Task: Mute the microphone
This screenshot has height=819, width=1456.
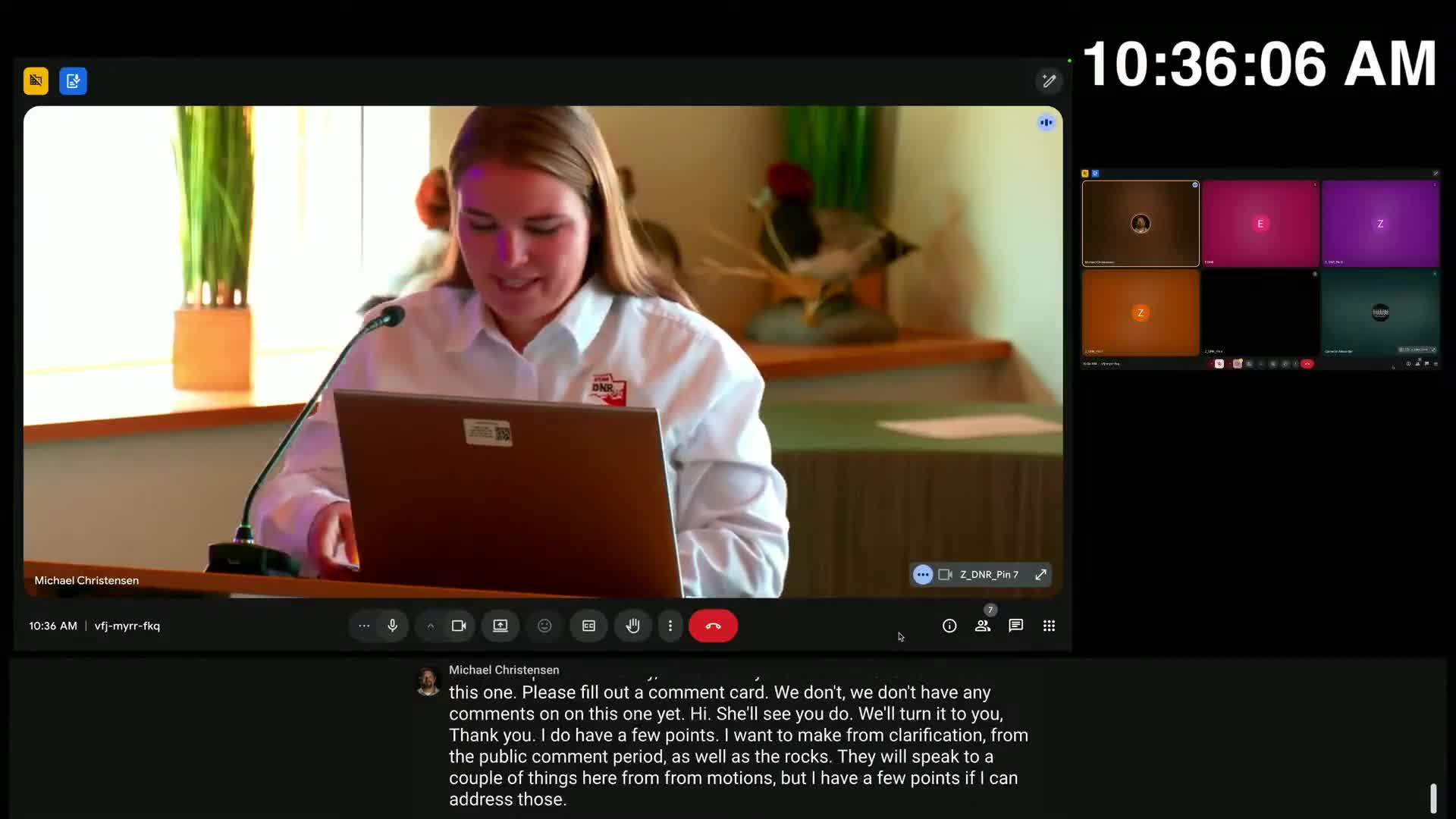Action: (x=392, y=626)
